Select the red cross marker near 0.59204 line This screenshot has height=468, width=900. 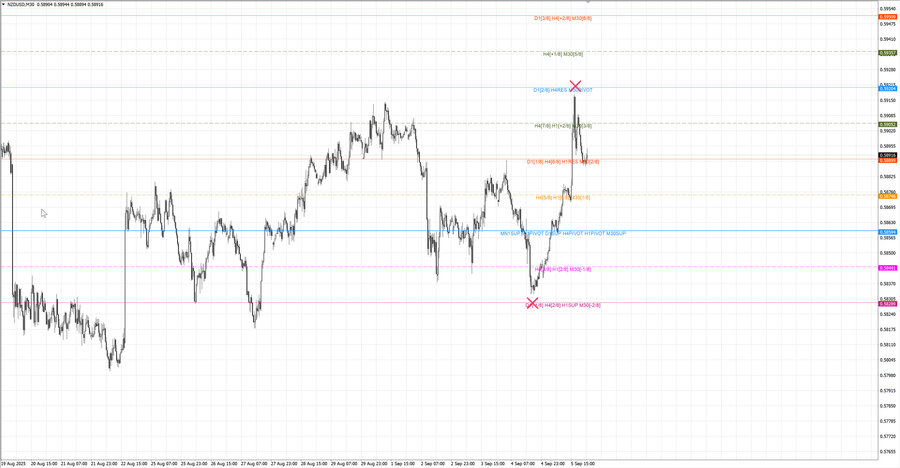(575, 86)
